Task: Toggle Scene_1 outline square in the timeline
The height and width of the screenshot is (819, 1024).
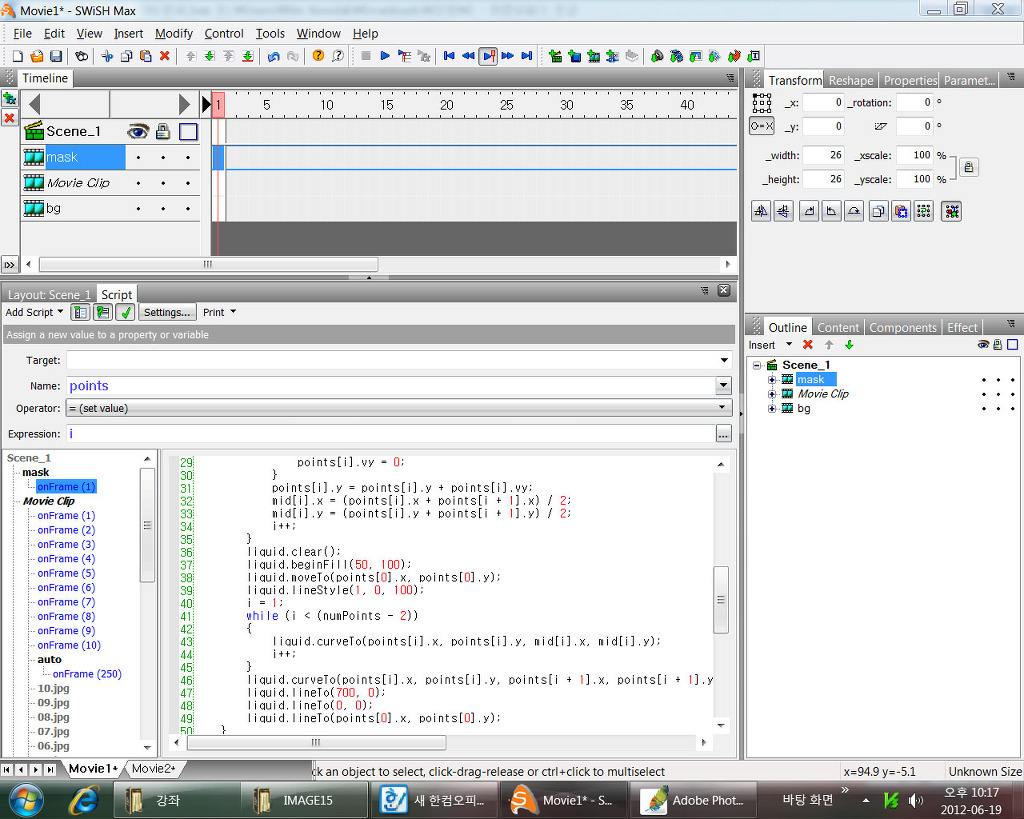Action: (188, 132)
